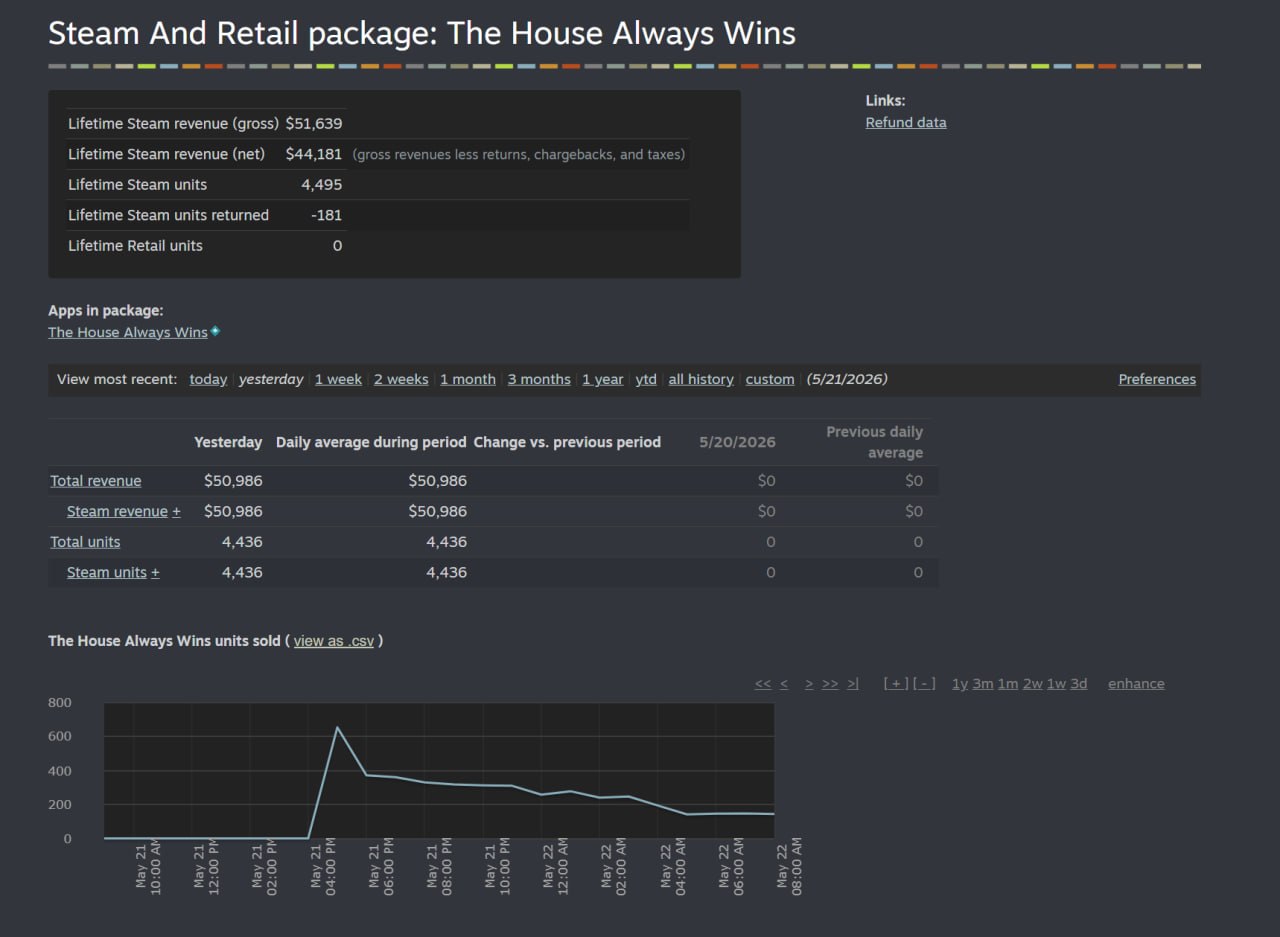The height and width of the screenshot is (937, 1280).
Task: Click the Previous daily average column header
Action: coord(875,442)
